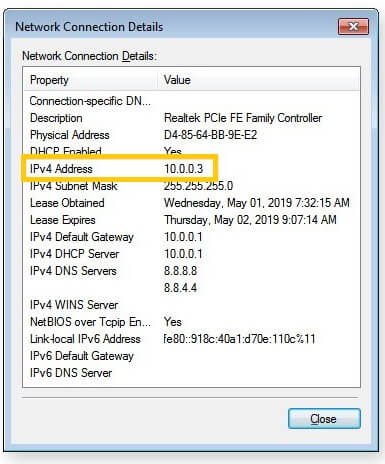Select the IPv6 DNS Server row
Image resolution: width=385 pixels, height=464 pixels.
(x=192, y=373)
